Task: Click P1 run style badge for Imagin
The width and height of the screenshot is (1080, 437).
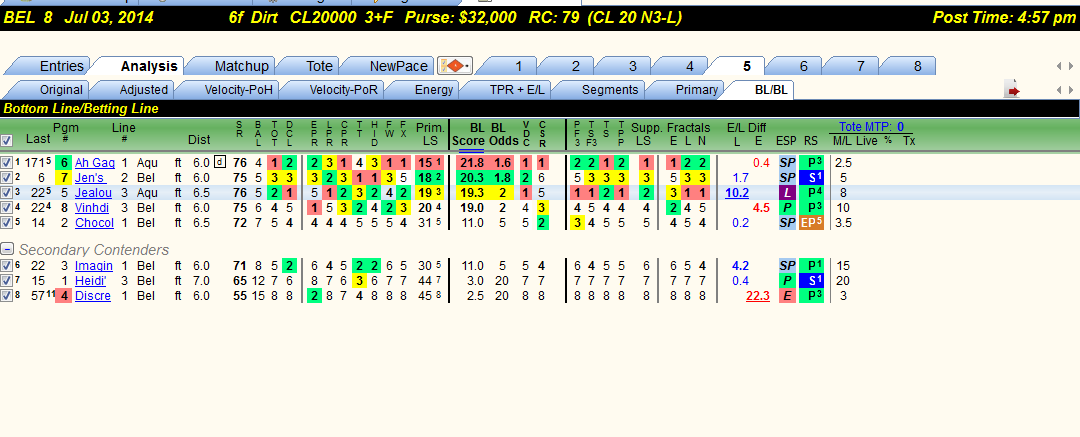Action: pos(811,265)
